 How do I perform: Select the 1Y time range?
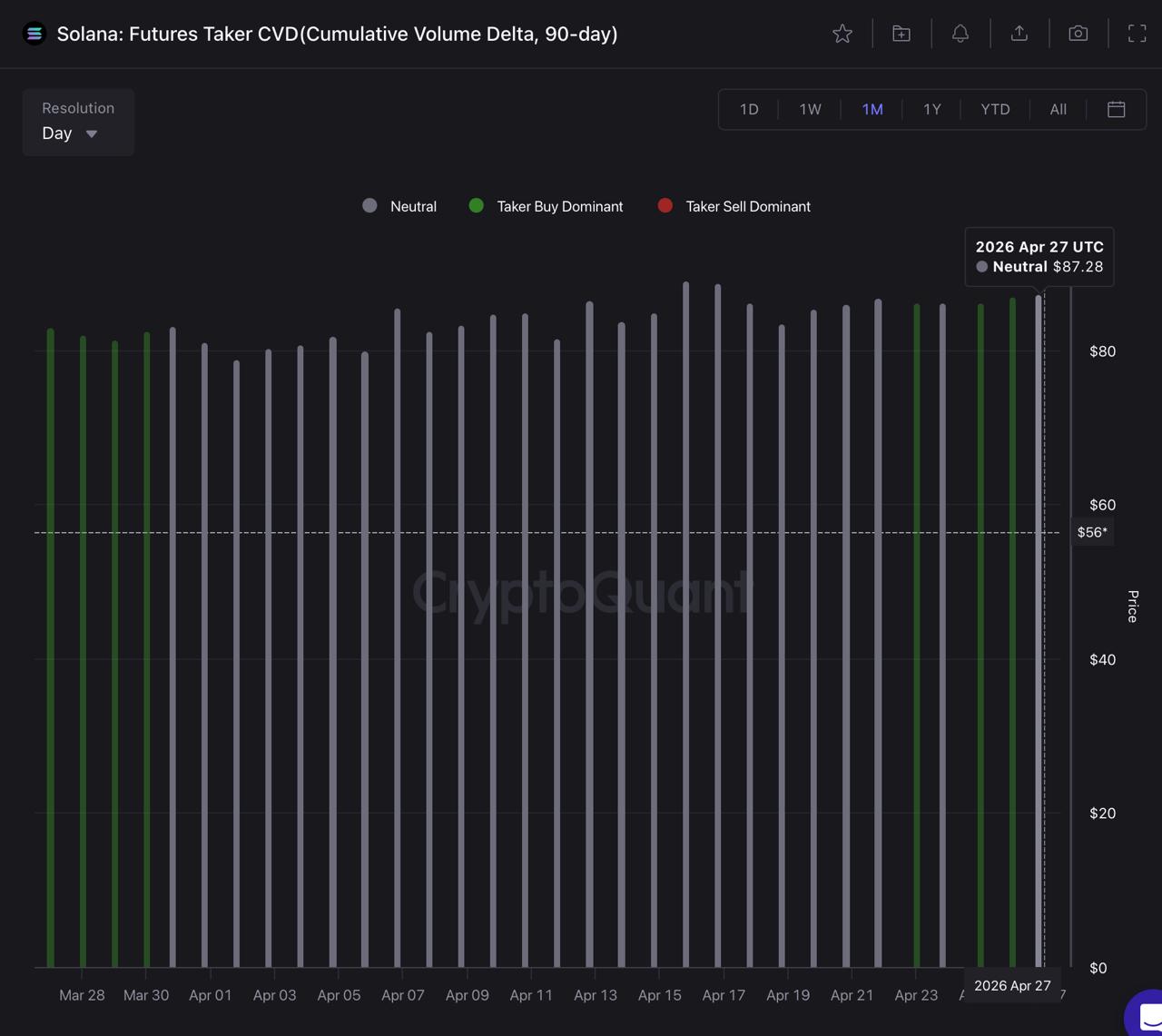click(932, 109)
